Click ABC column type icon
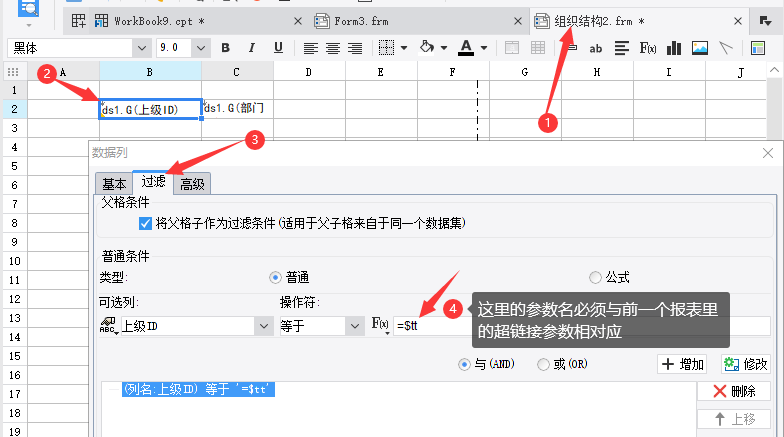 coord(108,326)
